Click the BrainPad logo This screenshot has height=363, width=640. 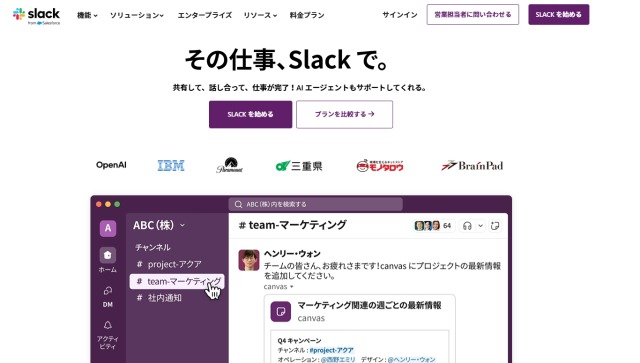(x=472, y=165)
